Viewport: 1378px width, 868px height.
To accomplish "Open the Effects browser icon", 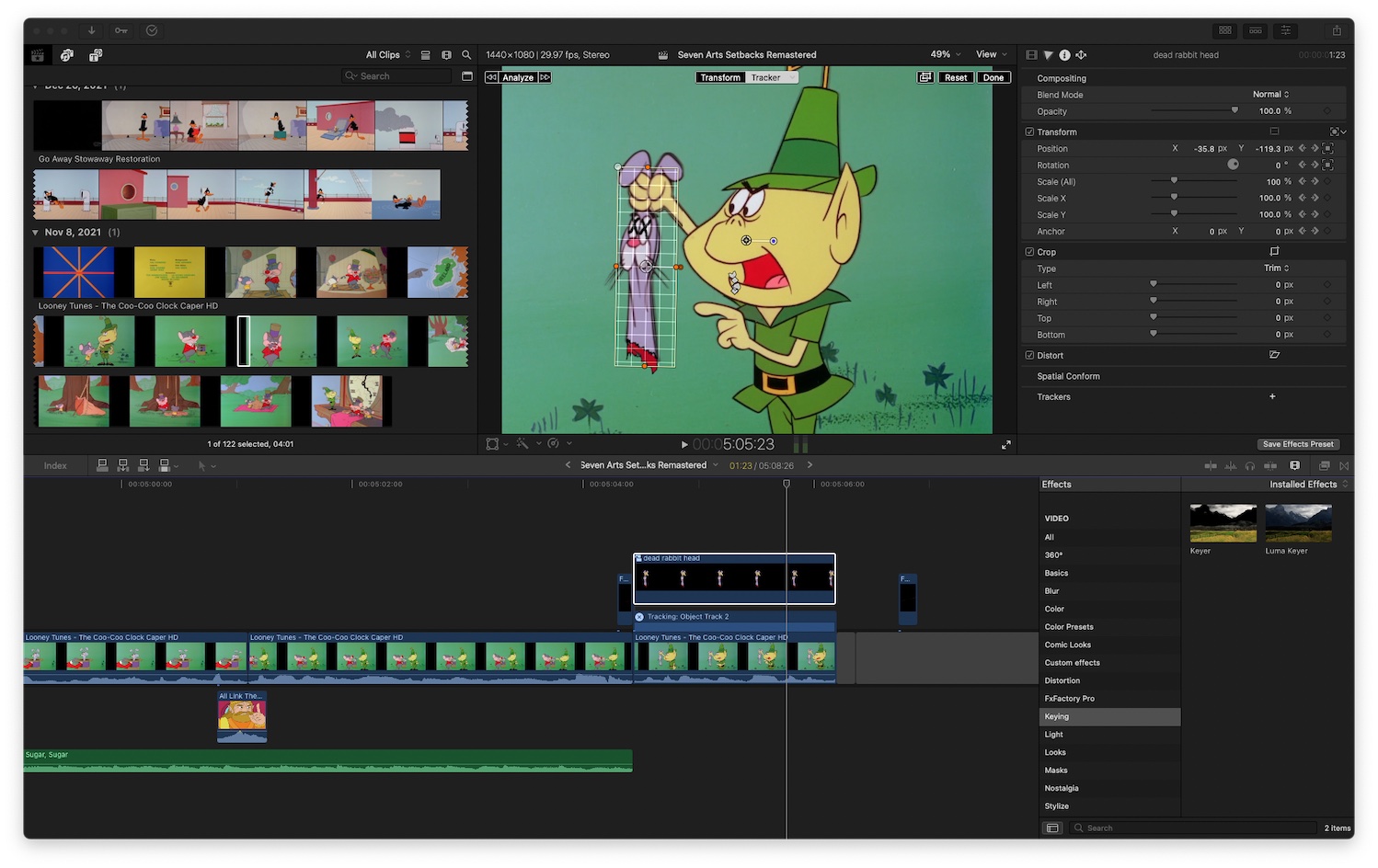I will [x=1324, y=466].
